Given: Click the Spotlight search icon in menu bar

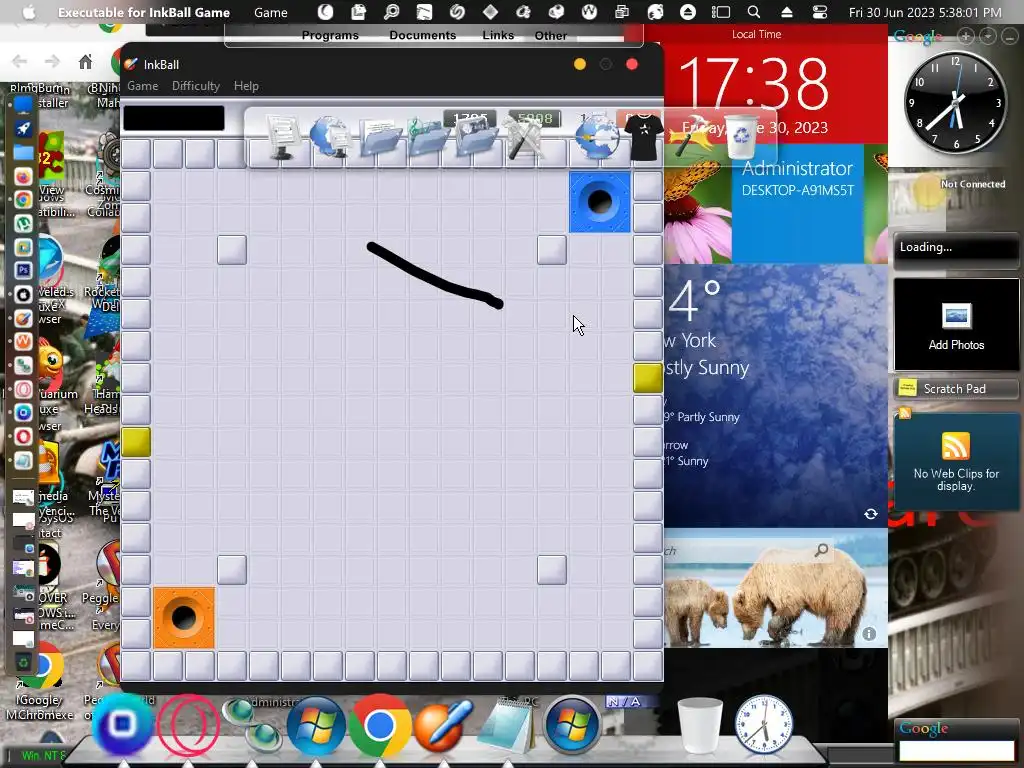Looking at the screenshot, I should [754, 12].
